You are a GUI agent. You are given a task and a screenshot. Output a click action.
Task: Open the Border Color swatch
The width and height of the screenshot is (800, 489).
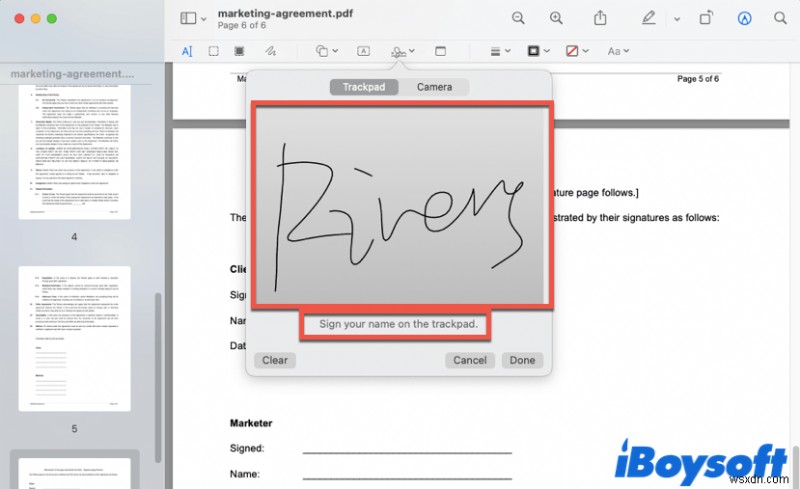(x=533, y=51)
